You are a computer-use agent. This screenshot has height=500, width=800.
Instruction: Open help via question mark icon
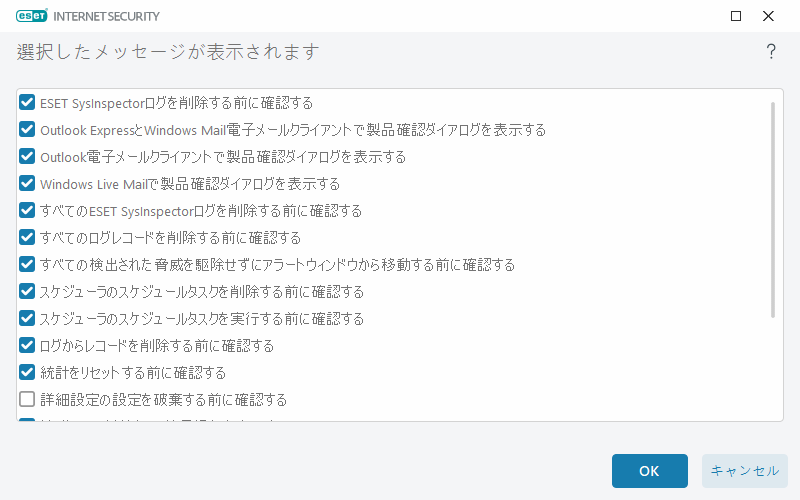771,52
